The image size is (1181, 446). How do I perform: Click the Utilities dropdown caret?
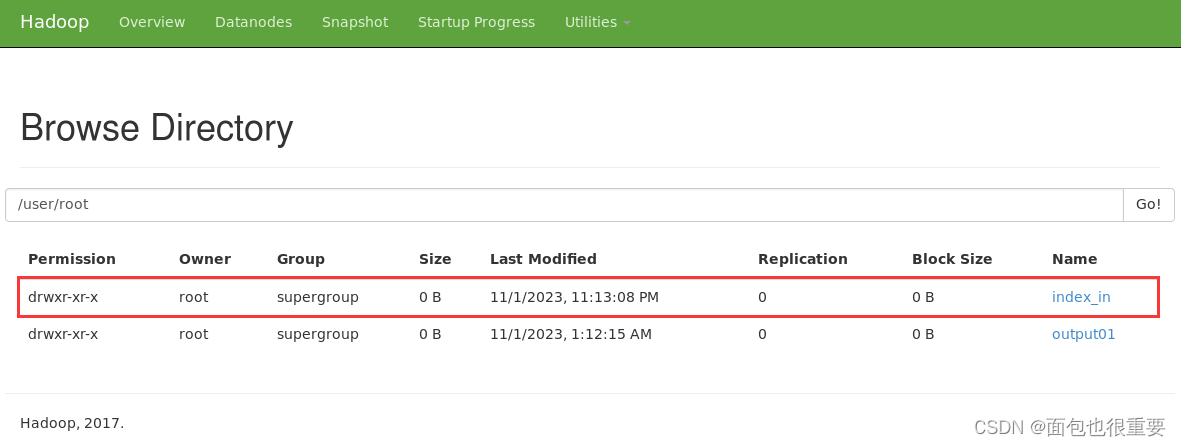click(627, 23)
